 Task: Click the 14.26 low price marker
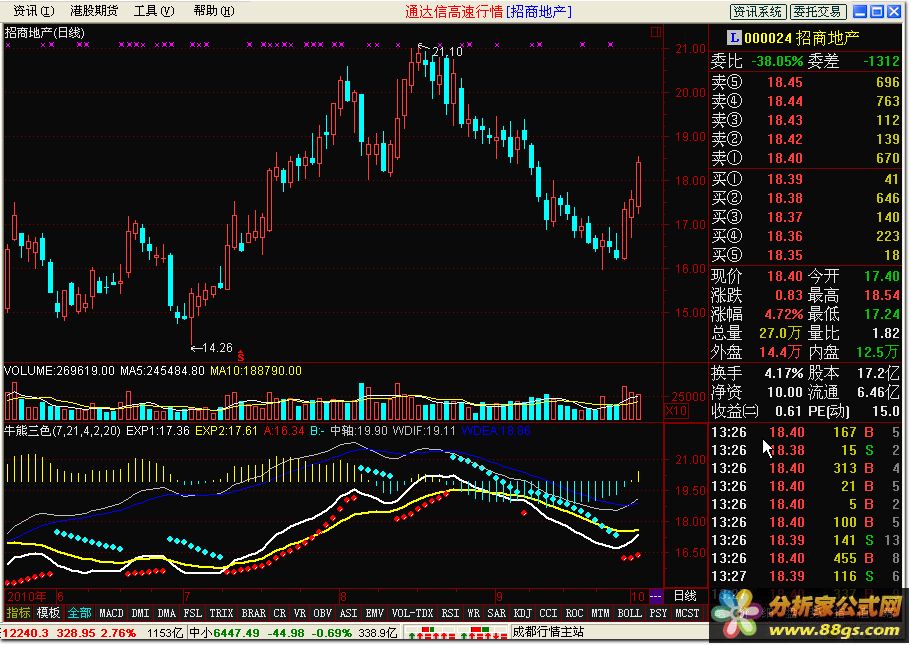point(217,348)
